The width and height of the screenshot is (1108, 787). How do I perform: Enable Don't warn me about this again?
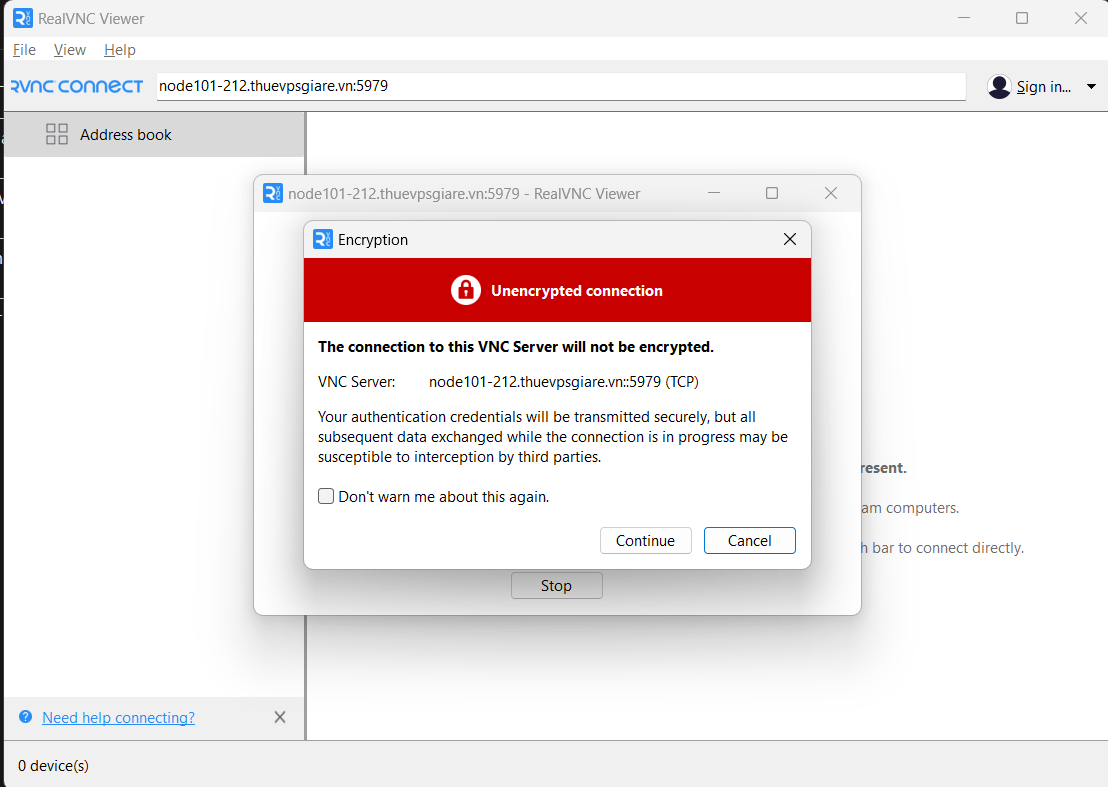tap(326, 496)
